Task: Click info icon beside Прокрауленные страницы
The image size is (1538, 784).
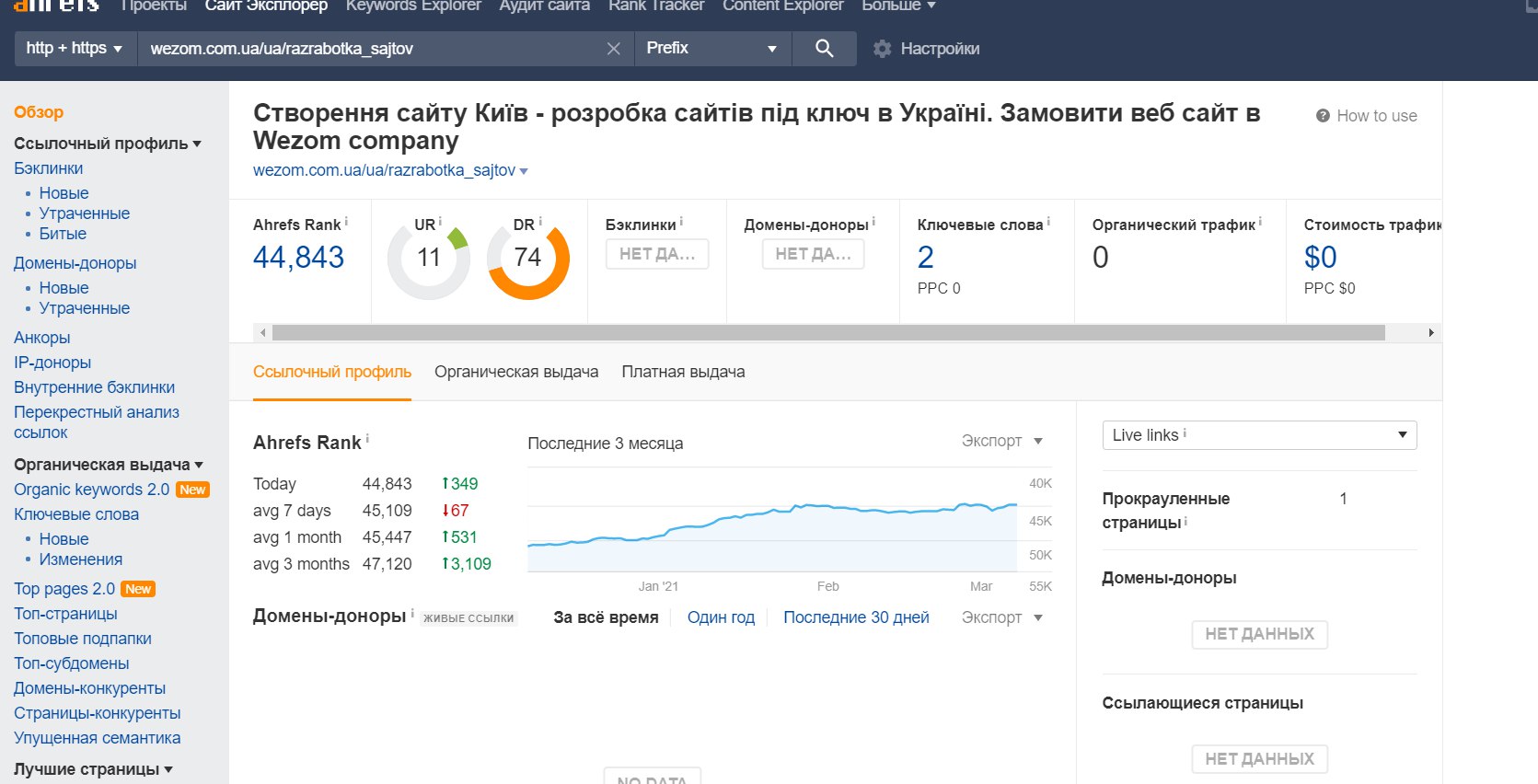Action: [x=1185, y=521]
